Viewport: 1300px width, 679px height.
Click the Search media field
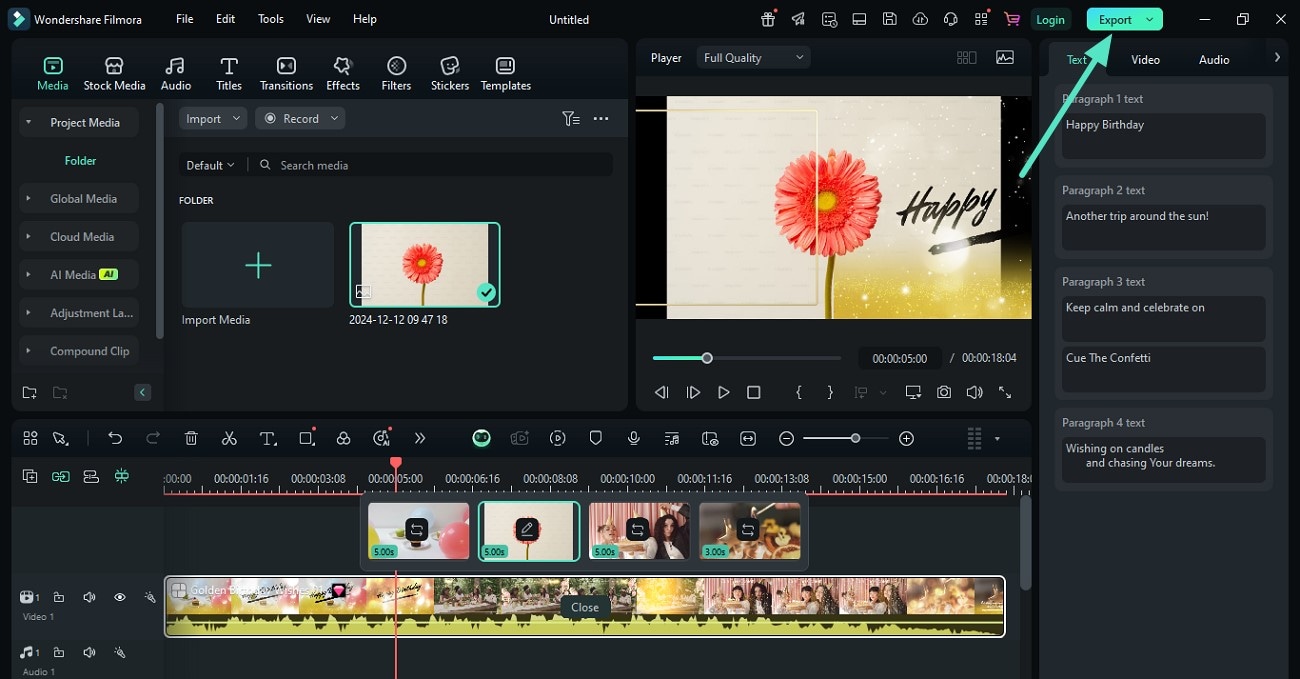tap(430, 165)
